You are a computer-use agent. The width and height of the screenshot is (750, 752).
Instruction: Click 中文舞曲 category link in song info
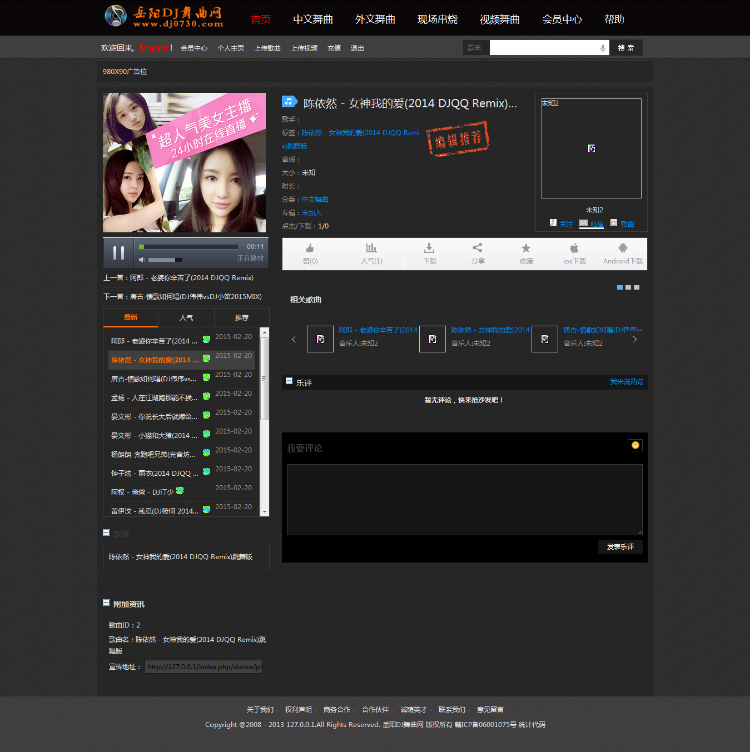point(315,199)
